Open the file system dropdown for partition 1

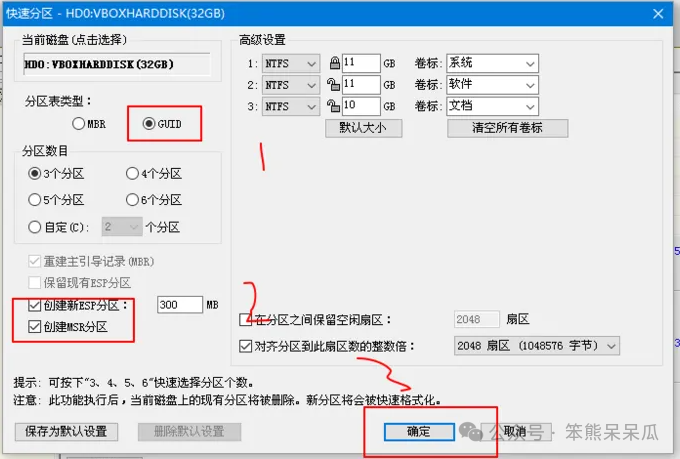pos(291,63)
